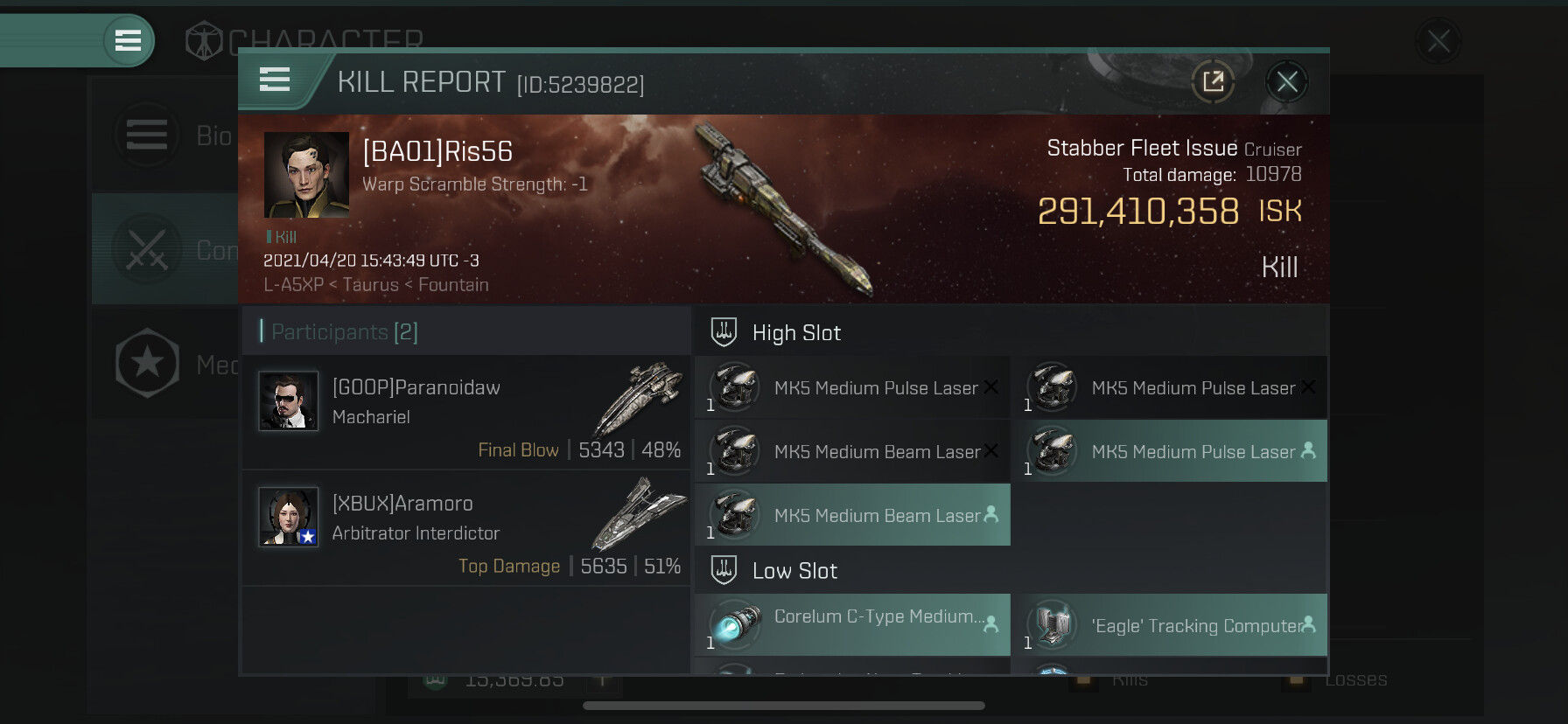Open the Kill Report hamburger menu
The image size is (1568, 724).
tap(275, 80)
